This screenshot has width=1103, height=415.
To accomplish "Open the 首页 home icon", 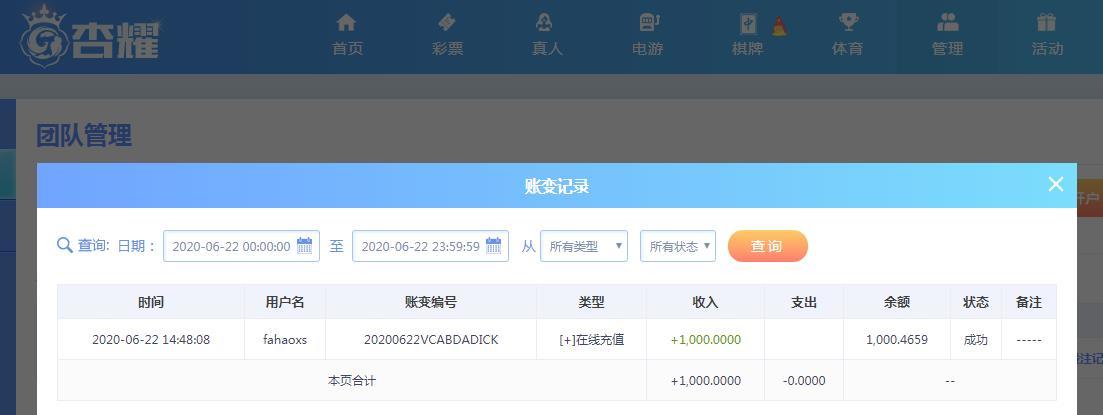I will click(x=346, y=23).
